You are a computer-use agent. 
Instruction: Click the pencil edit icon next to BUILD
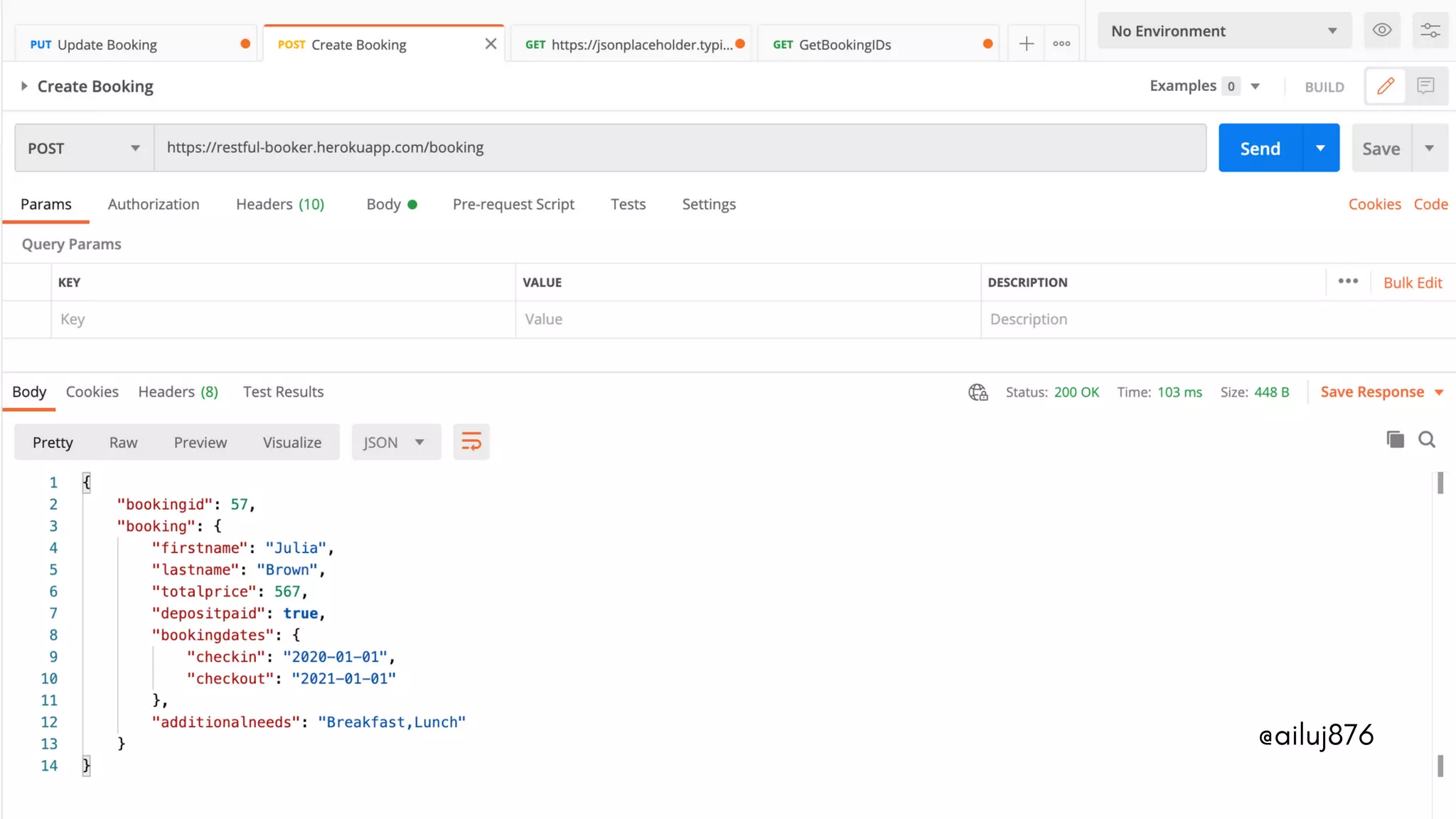click(1385, 86)
